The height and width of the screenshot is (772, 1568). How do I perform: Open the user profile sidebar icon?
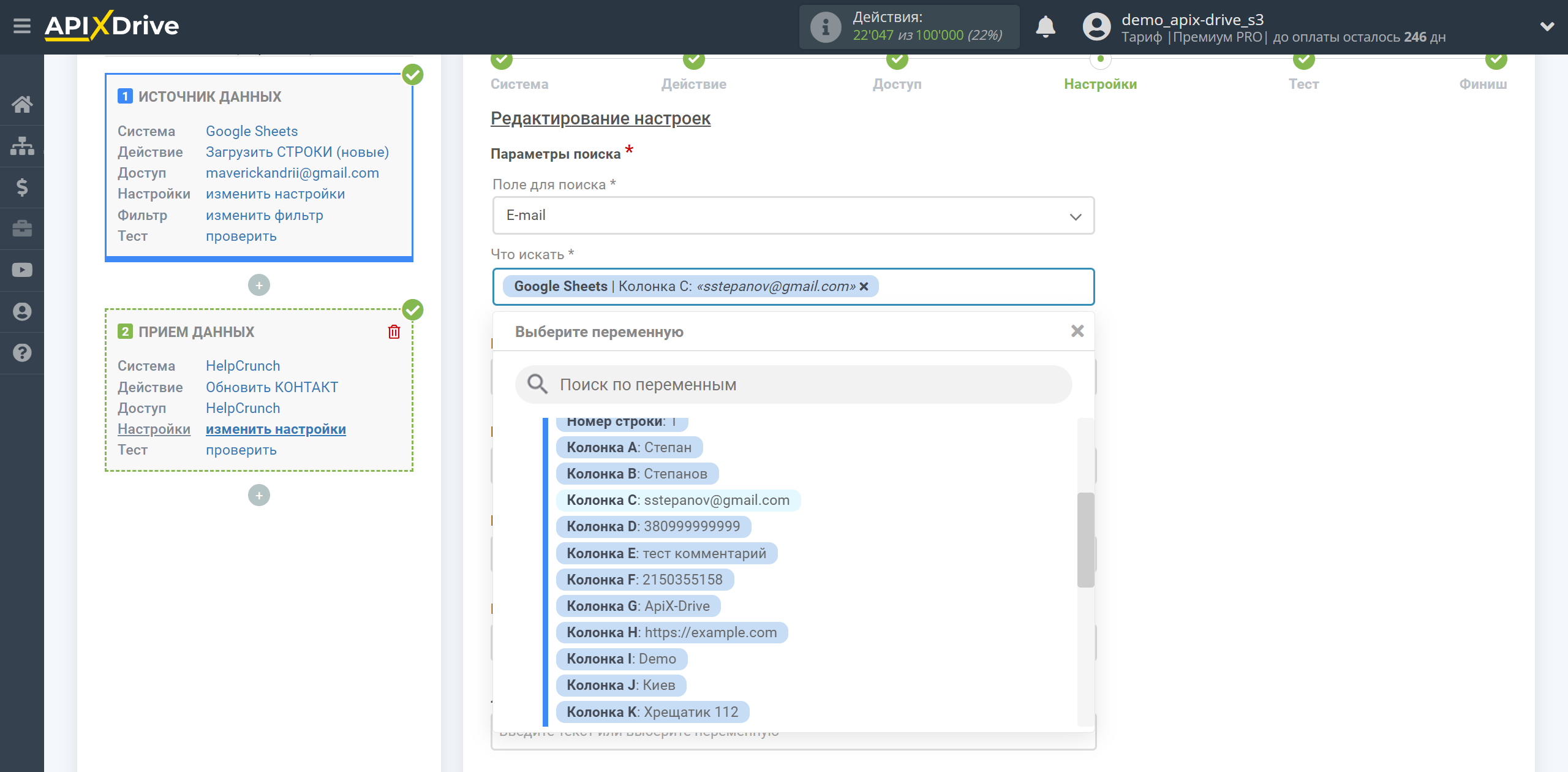[22, 311]
